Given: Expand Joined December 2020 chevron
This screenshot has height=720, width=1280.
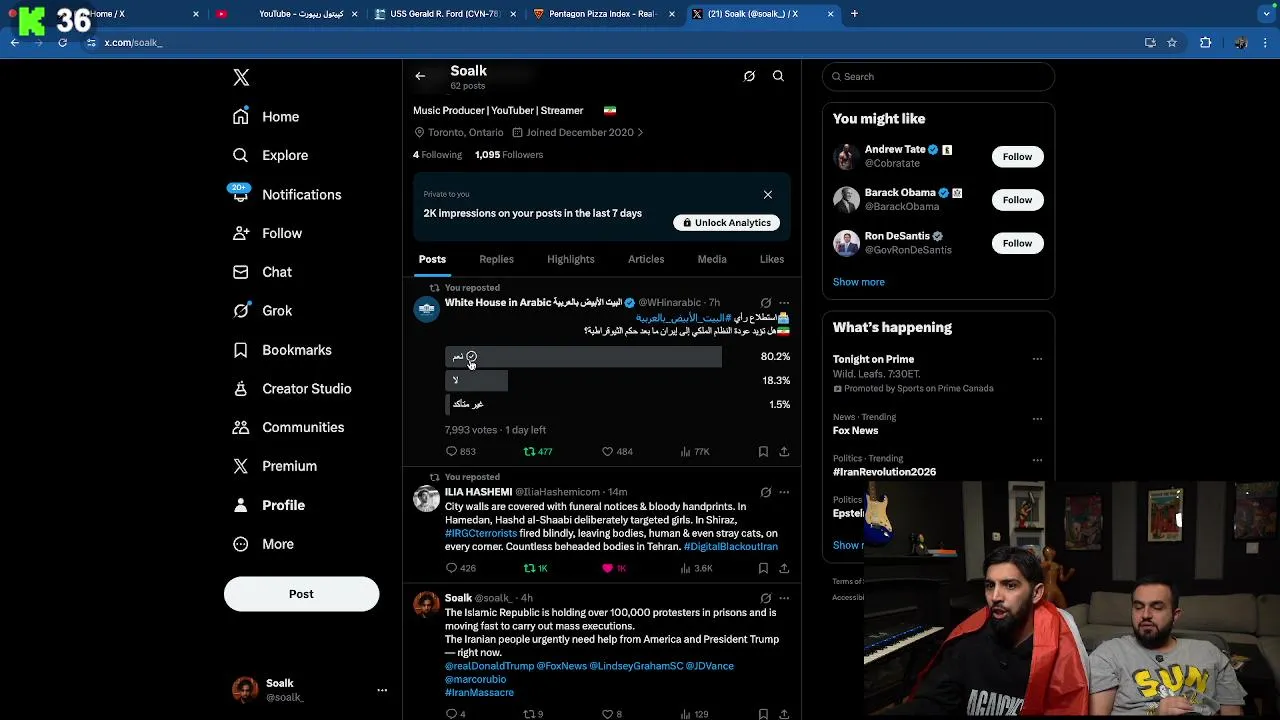Looking at the screenshot, I should pos(640,132).
